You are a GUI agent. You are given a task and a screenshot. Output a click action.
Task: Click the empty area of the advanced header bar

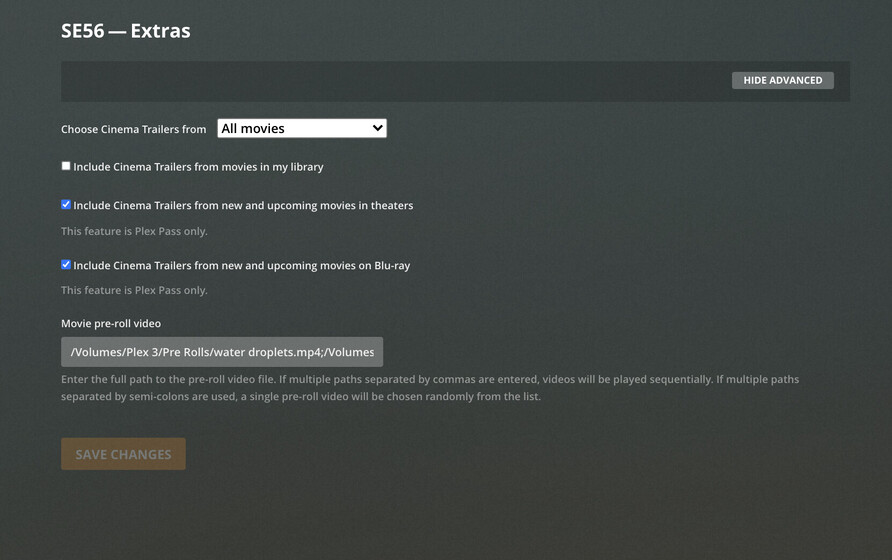click(x=393, y=81)
